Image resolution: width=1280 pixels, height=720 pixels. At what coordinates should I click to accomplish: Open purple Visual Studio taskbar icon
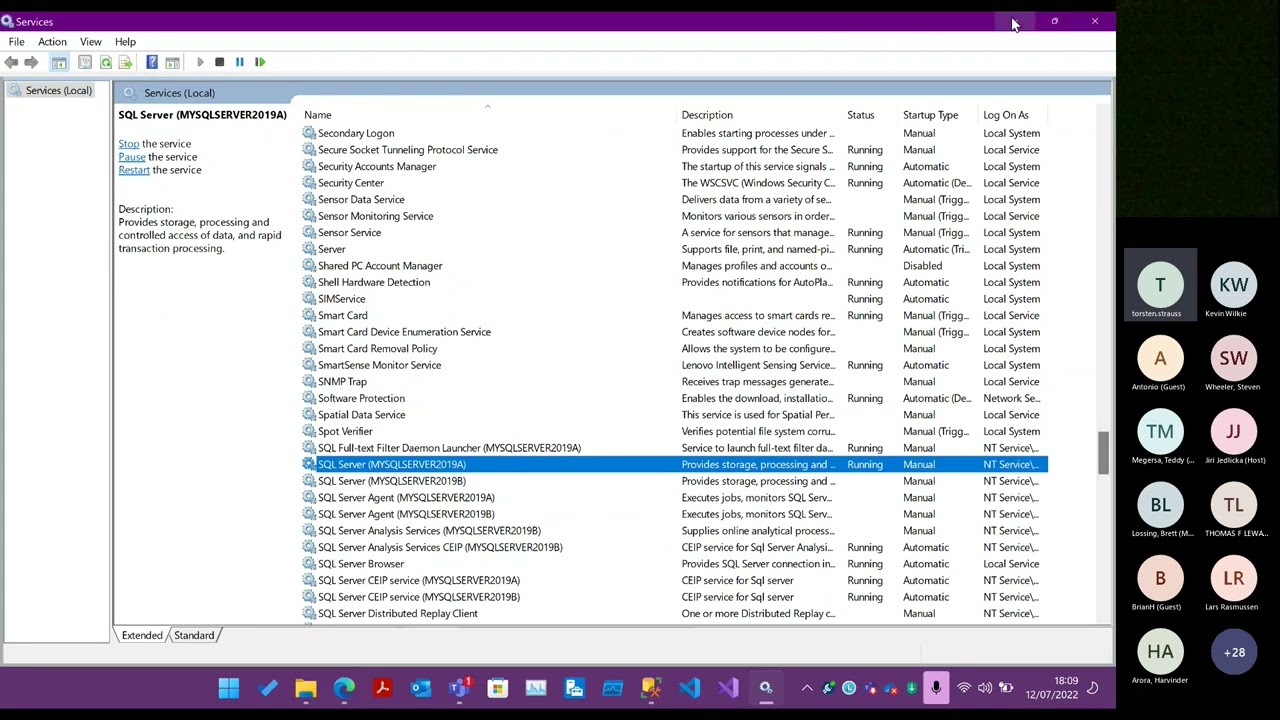(727, 688)
